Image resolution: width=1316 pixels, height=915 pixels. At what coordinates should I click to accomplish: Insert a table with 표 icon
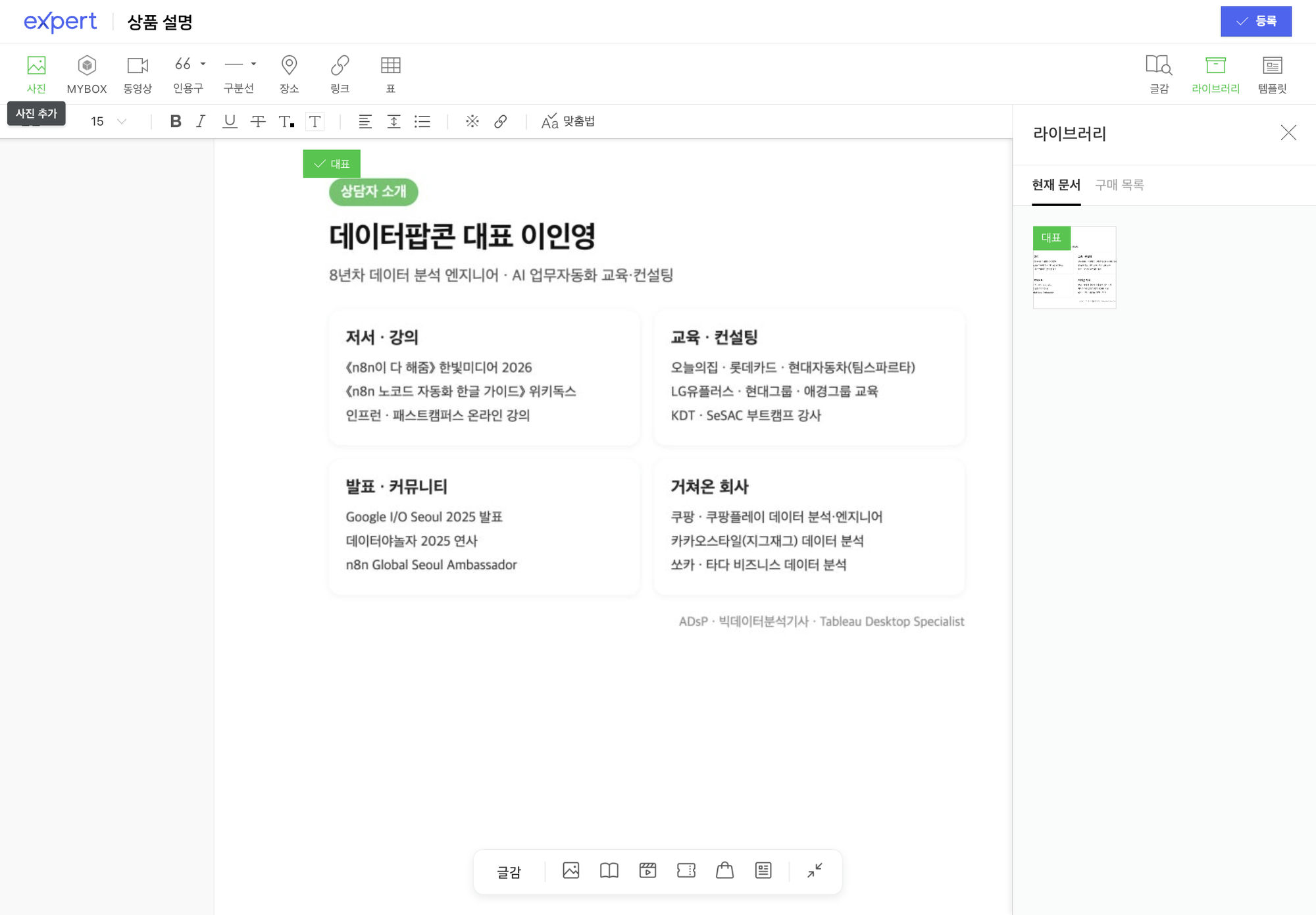point(390,65)
